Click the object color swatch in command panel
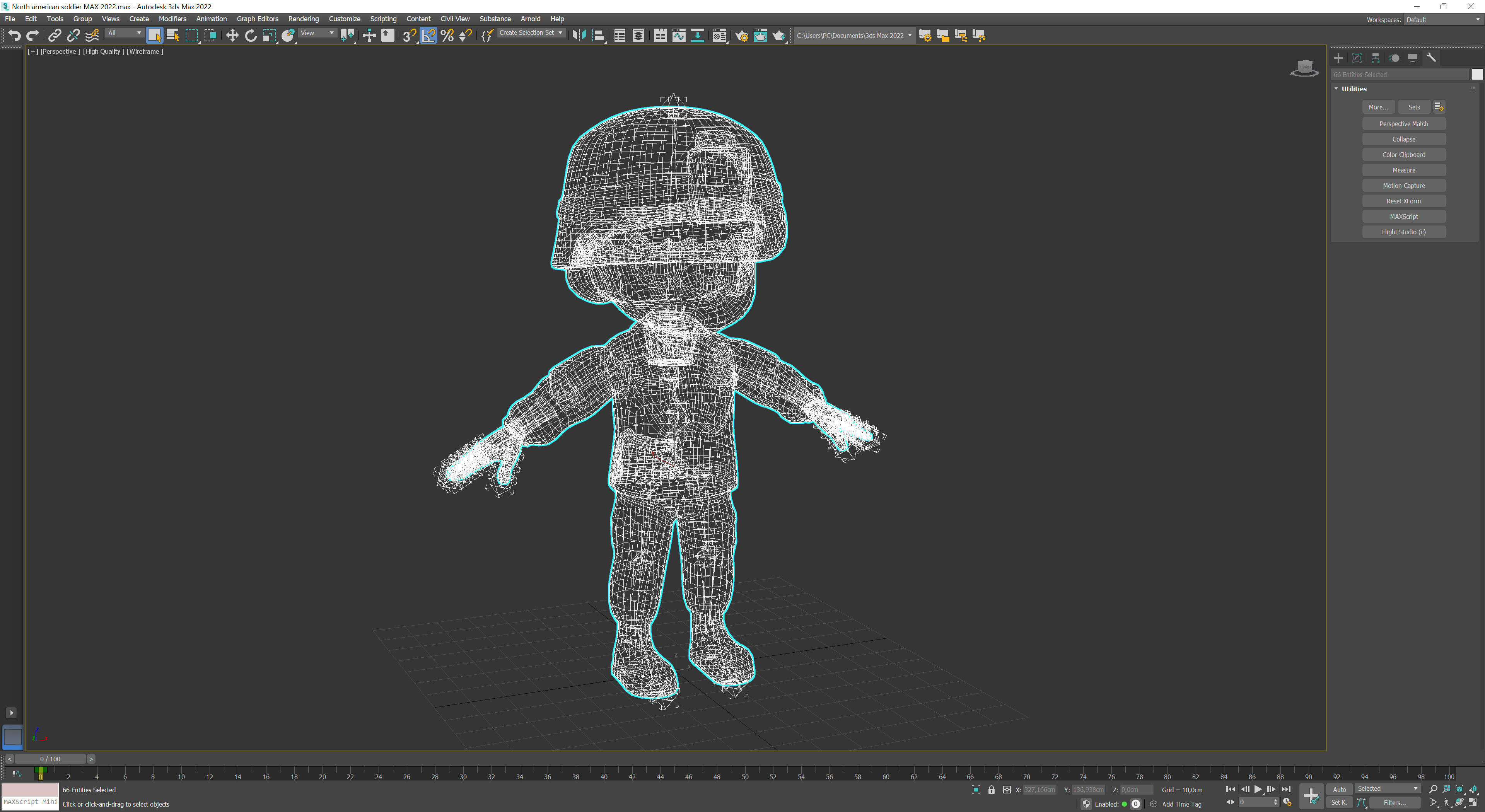 (x=1477, y=74)
